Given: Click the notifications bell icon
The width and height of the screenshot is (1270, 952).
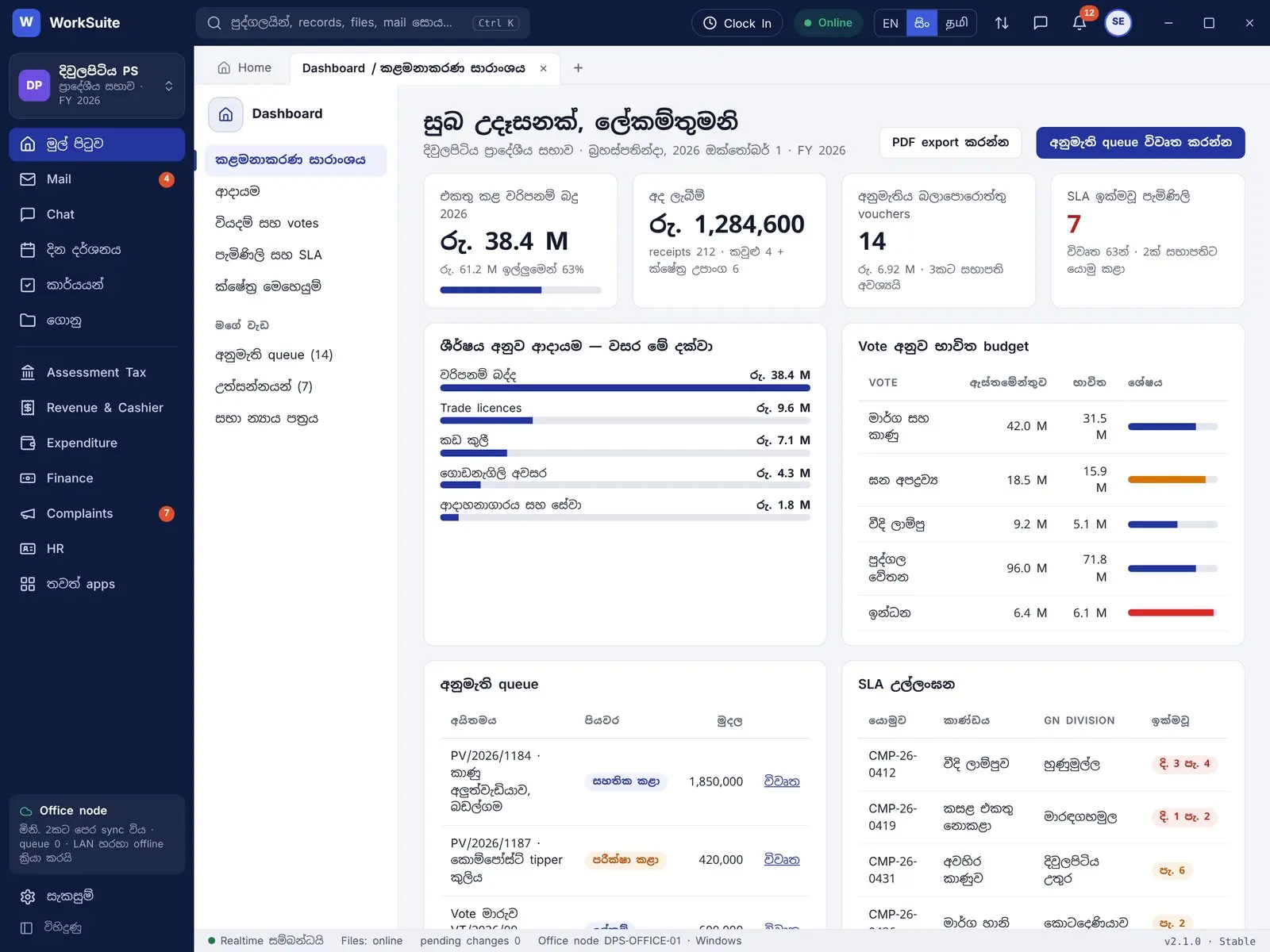Looking at the screenshot, I should coord(1079,23).
